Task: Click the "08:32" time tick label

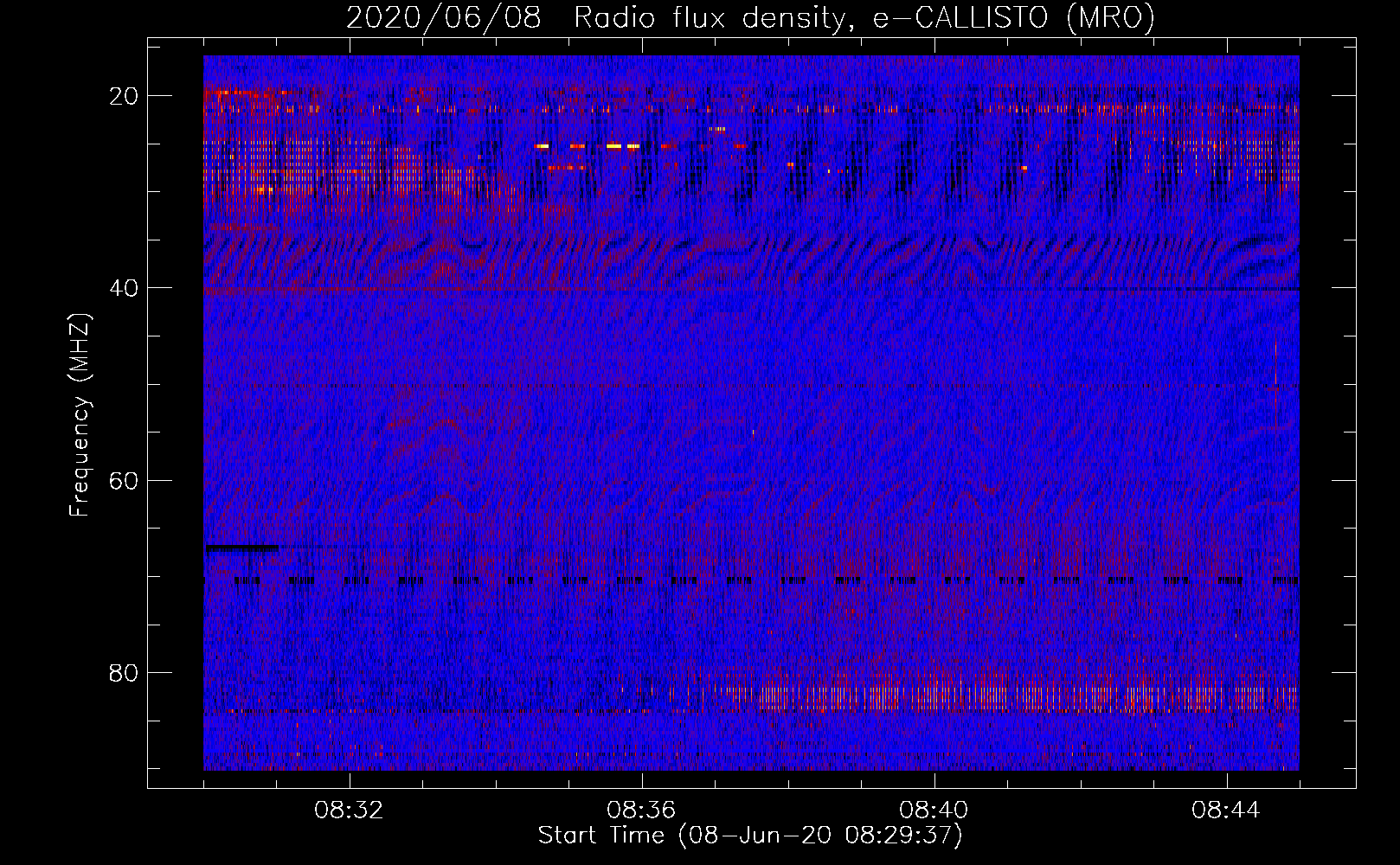Action: coord(349,811)
